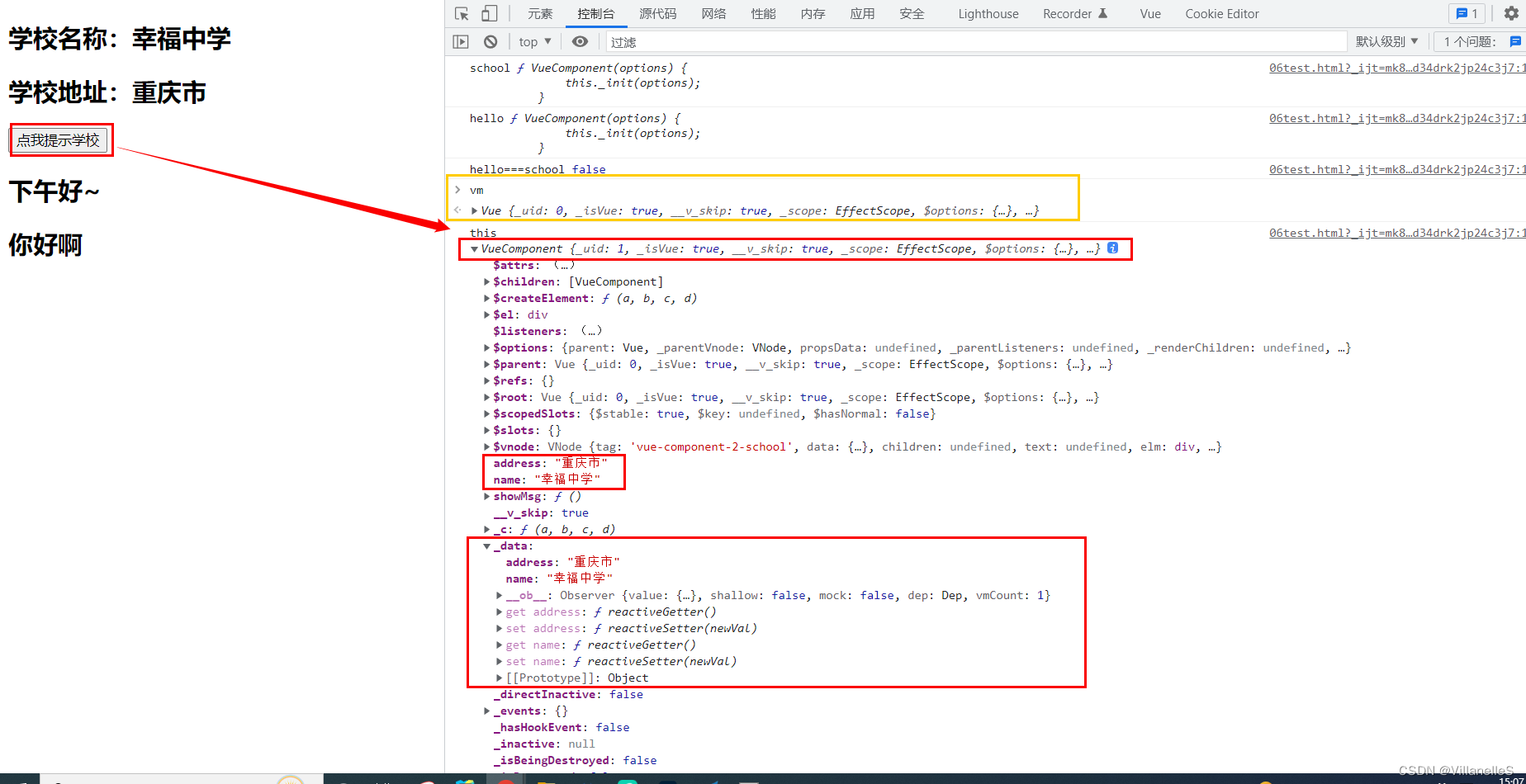Image resolution: width=1526 pixels, height=784 pixels.
Task: Open source link for hello log line
Action: tap(1397, 118)
